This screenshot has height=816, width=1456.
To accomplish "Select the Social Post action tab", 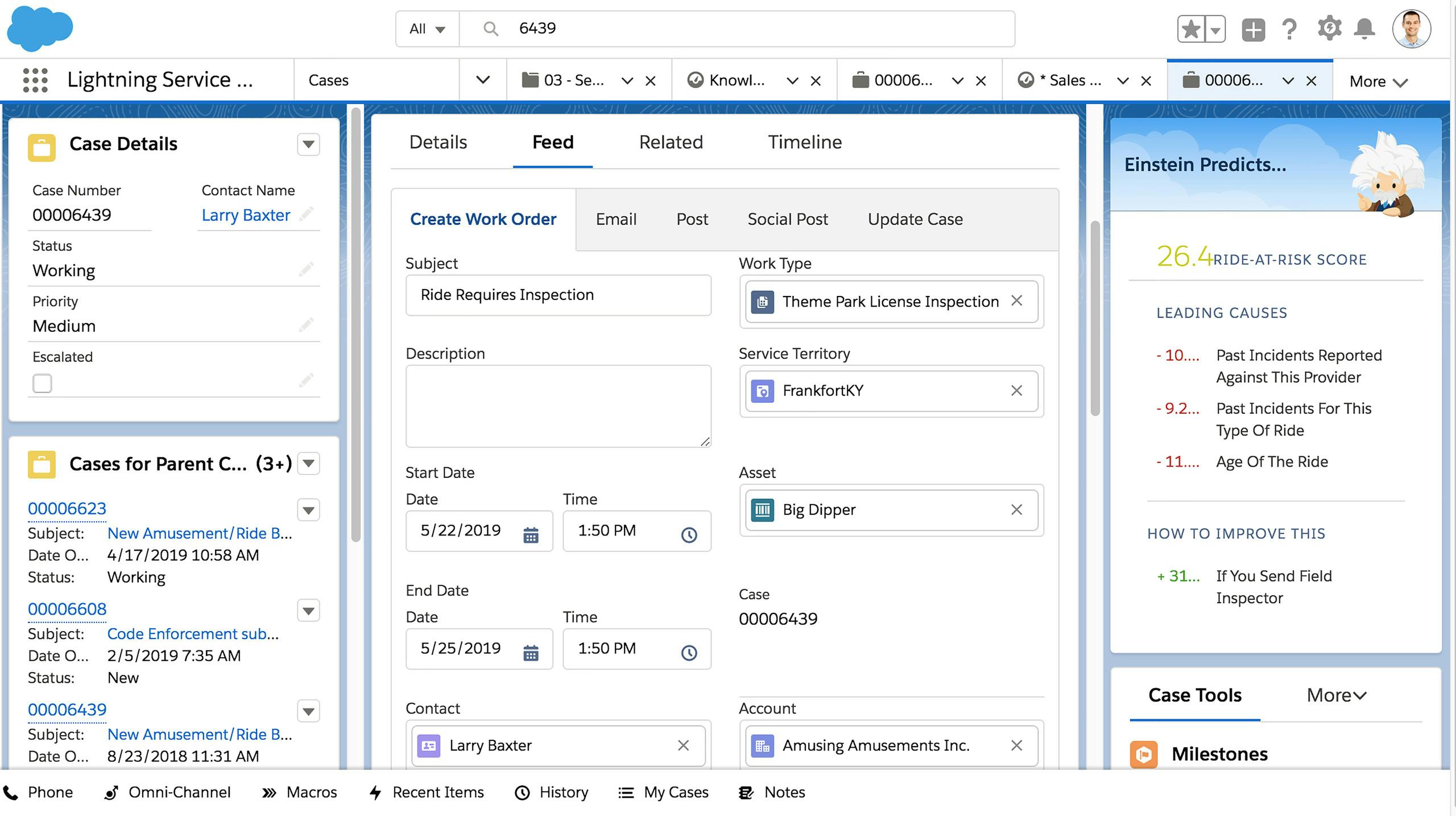I will coord(788,219).
